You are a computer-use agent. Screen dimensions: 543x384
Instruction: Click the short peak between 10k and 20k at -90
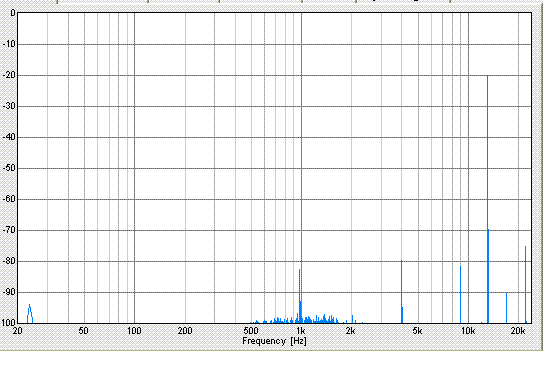point(506,308)
